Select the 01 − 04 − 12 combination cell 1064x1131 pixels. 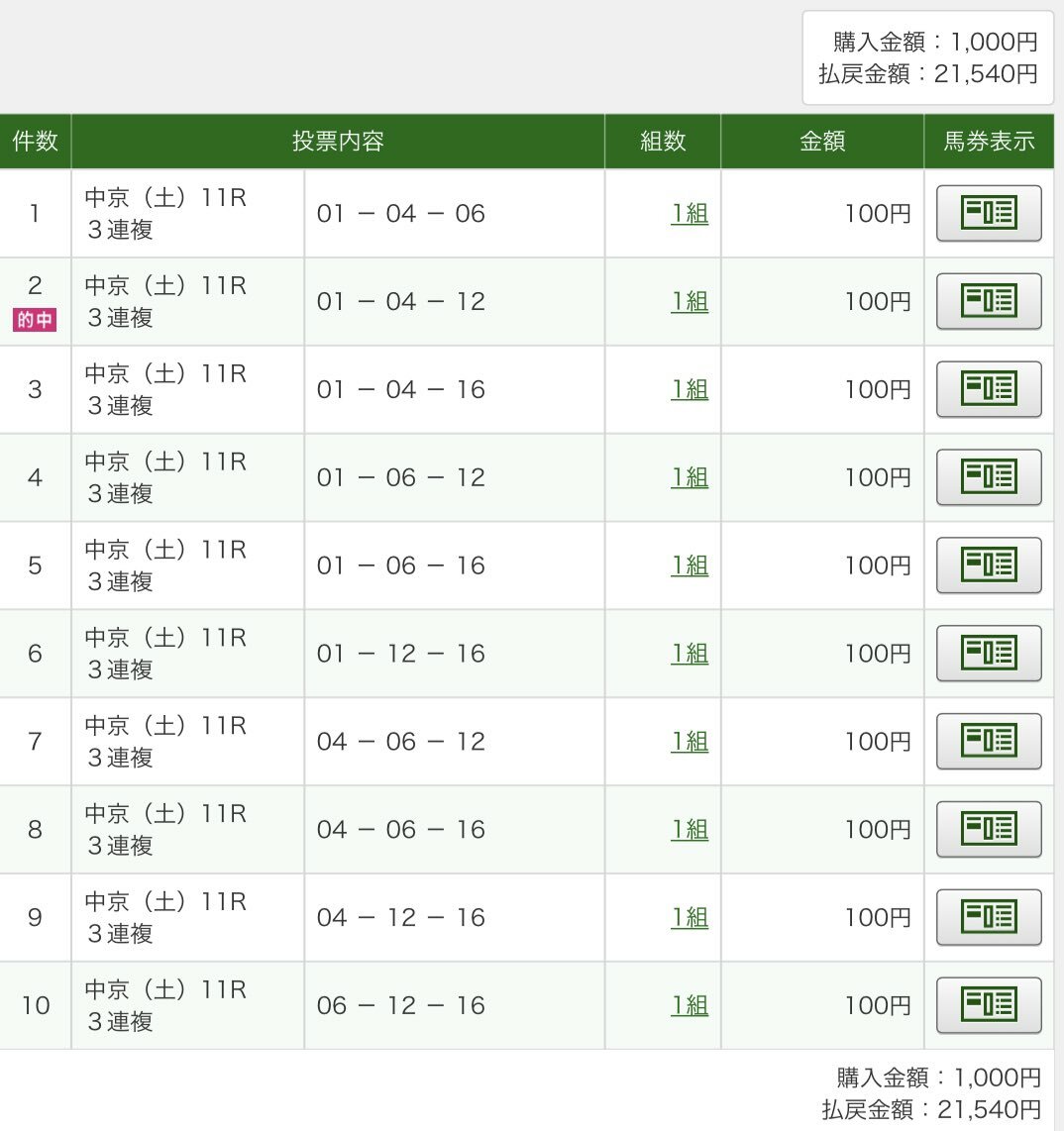455,301
